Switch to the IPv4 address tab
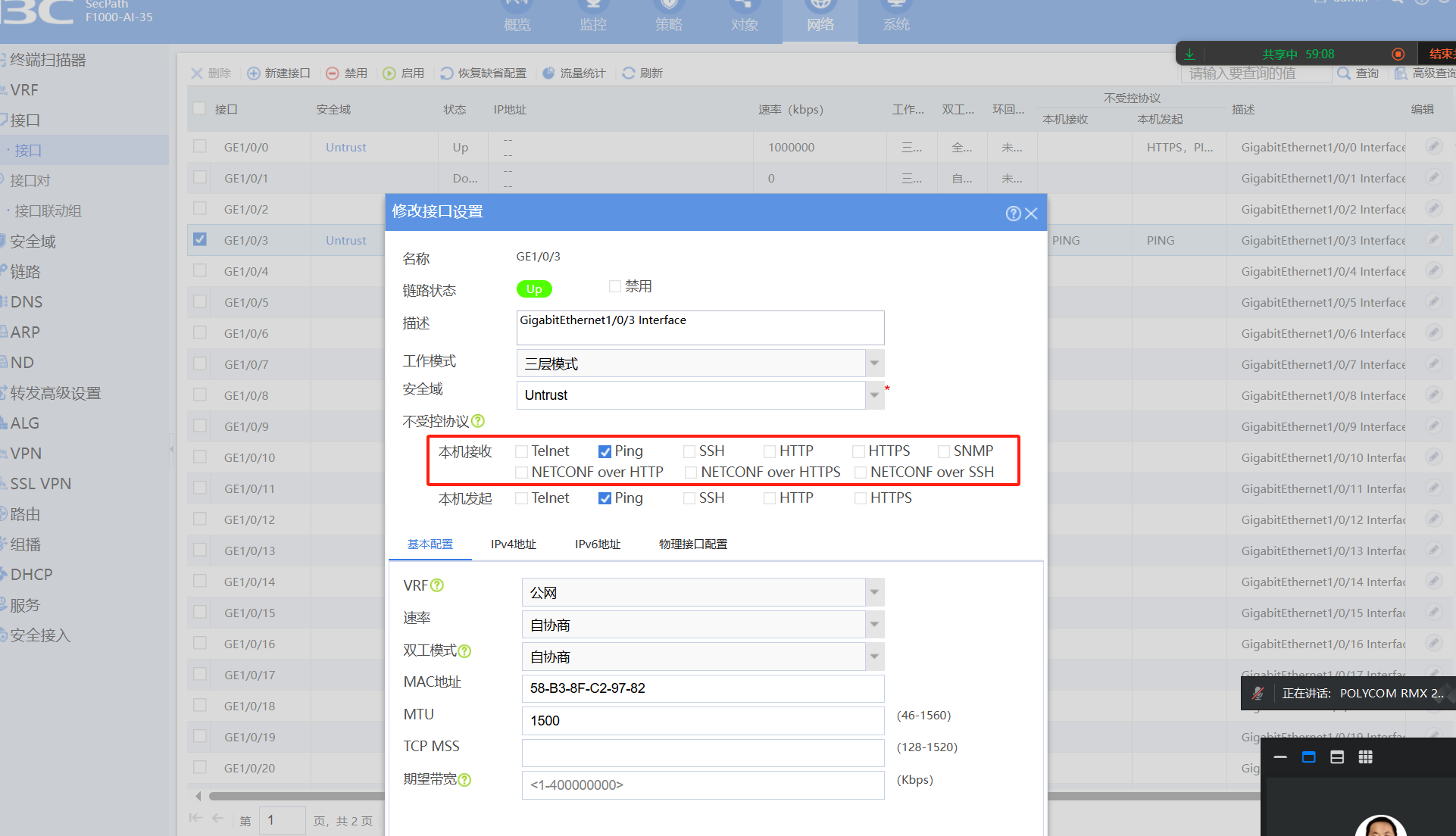 (513, 544)
